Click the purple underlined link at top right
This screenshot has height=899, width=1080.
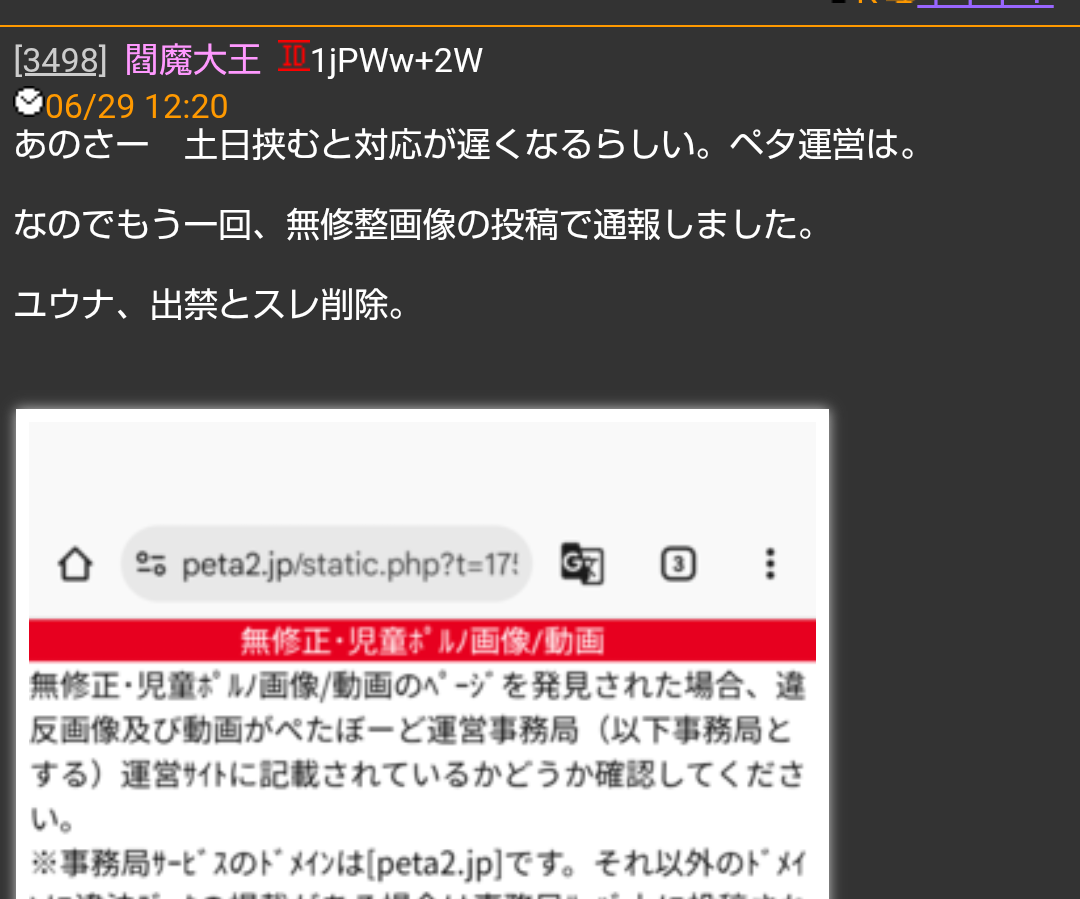985,3
